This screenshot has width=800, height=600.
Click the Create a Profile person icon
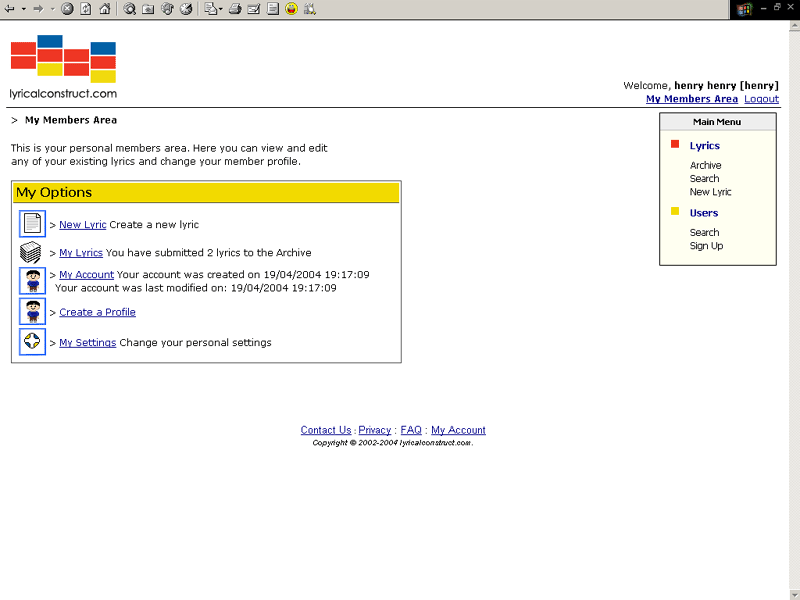pyautogui.click(x=33, y=311)
